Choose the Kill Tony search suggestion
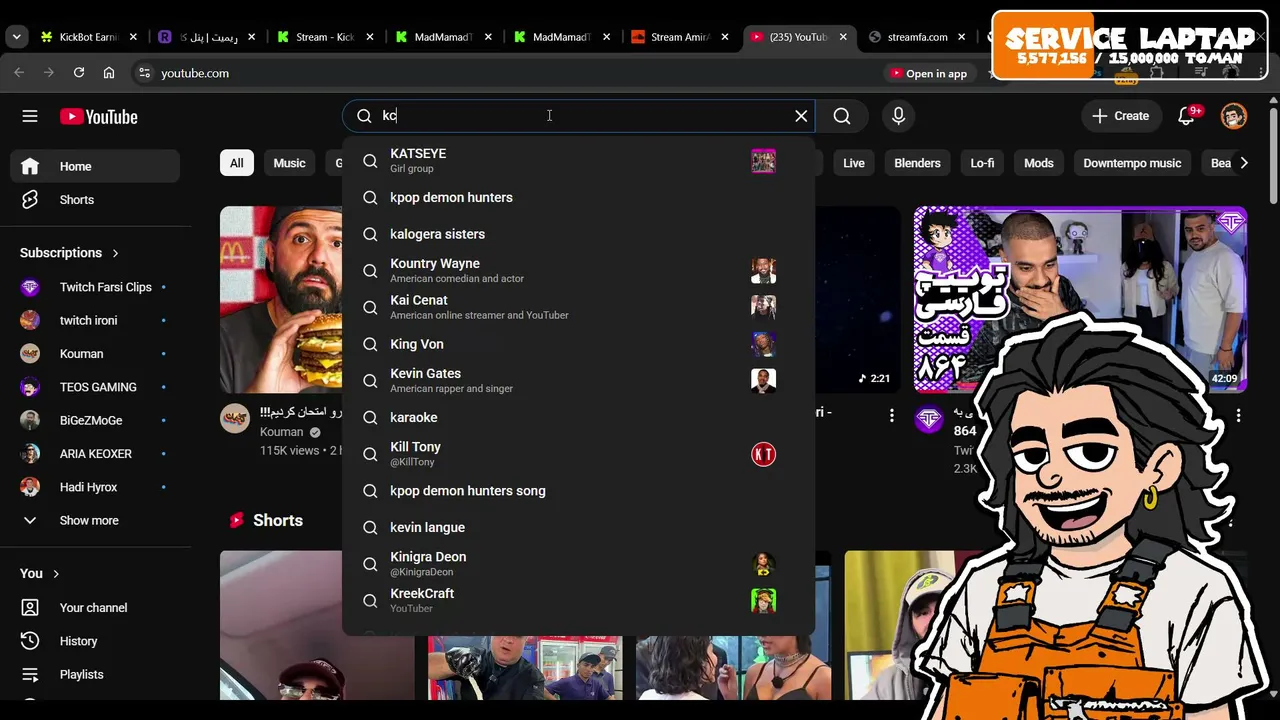Image resolution: width=1280 pixels, height=720 pixels. [578, 454]
